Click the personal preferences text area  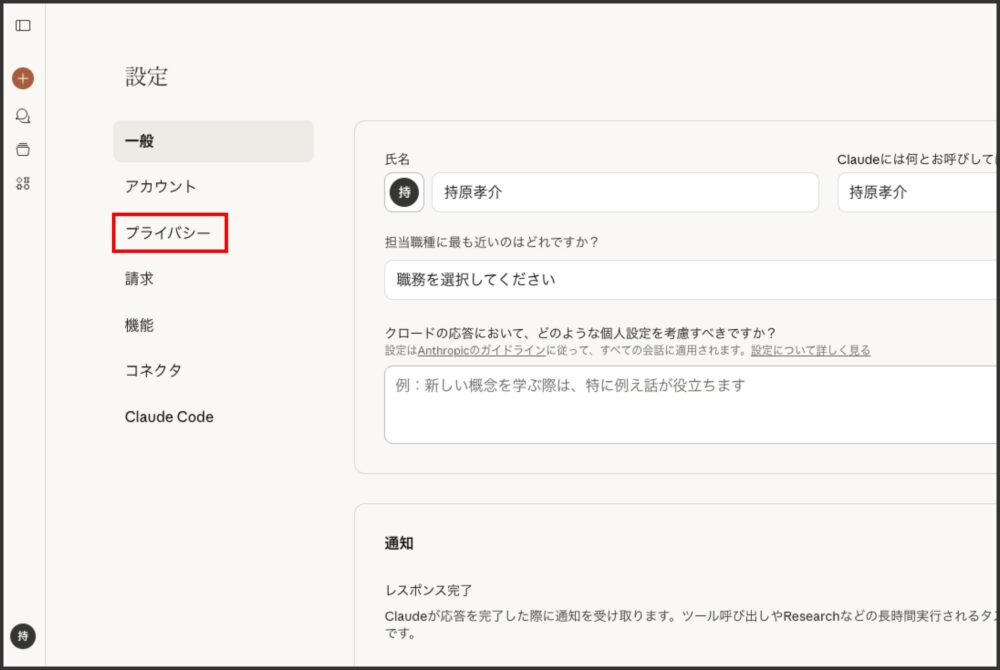click(690, 404)
